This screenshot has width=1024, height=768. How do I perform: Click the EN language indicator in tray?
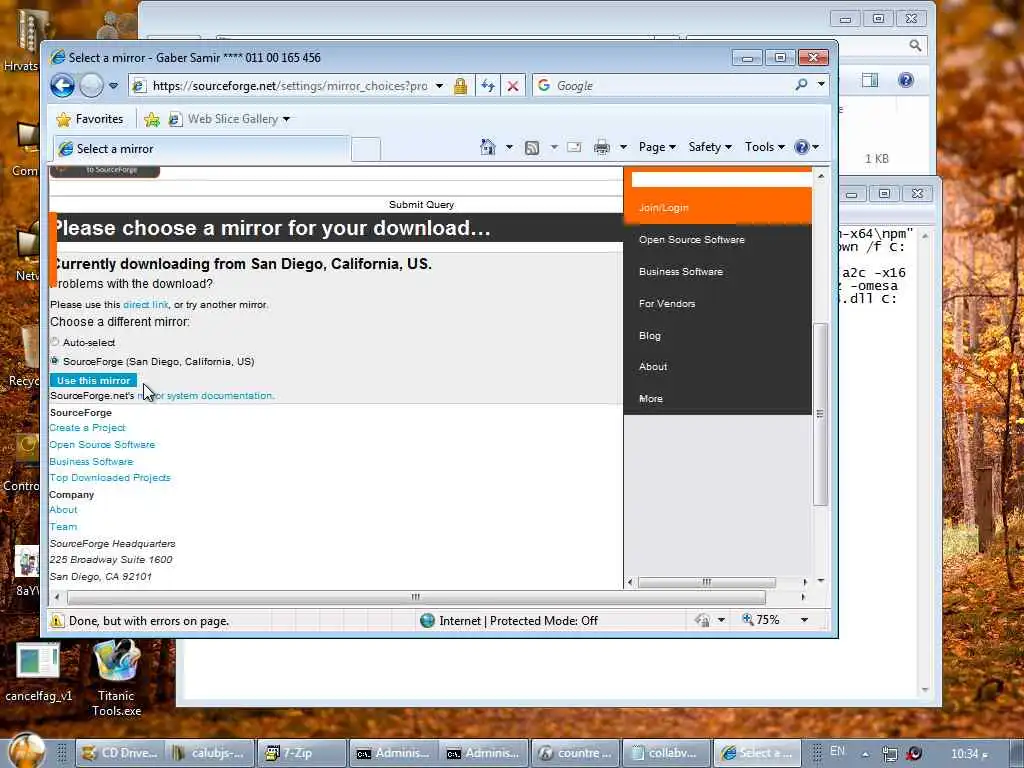[837, 751]
